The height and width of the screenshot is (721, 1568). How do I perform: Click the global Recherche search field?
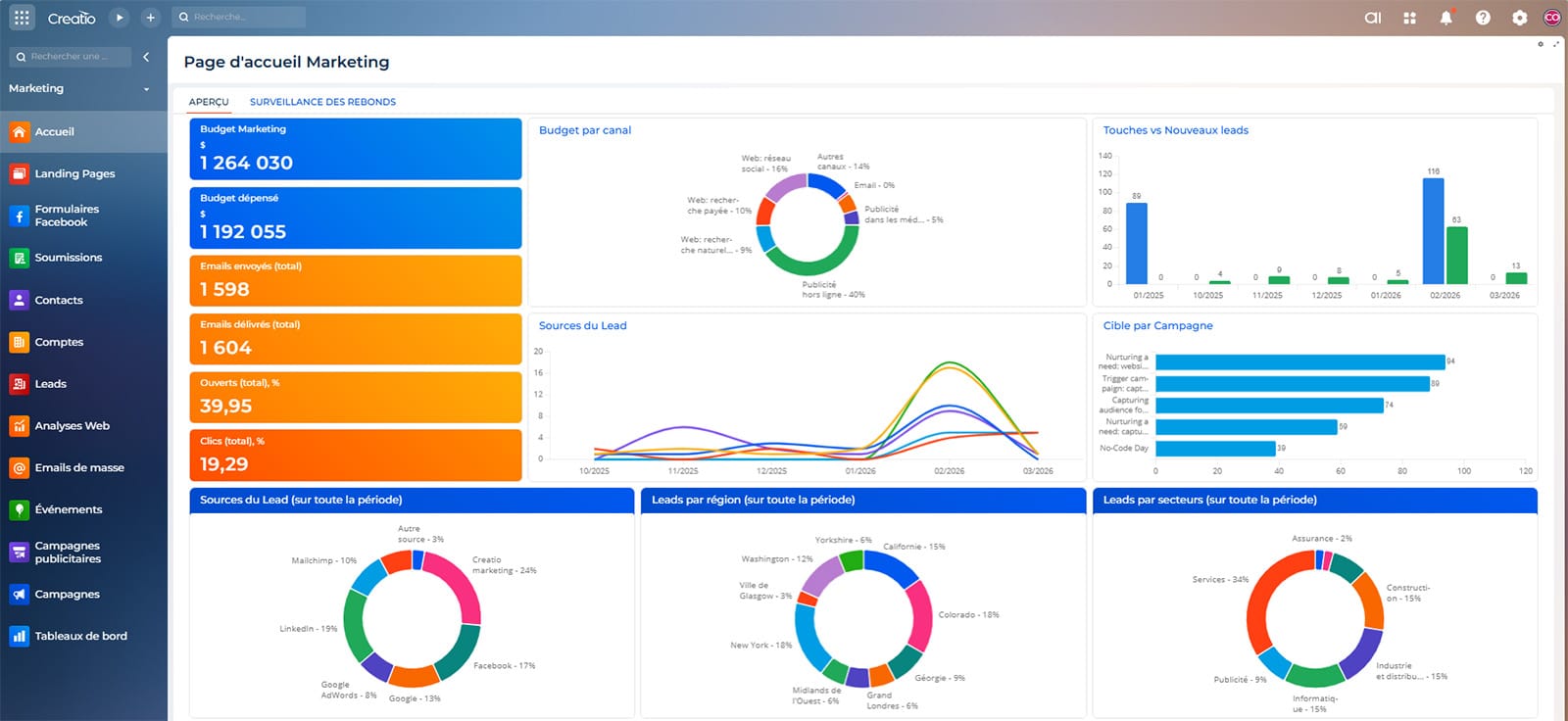pos(238,18)
